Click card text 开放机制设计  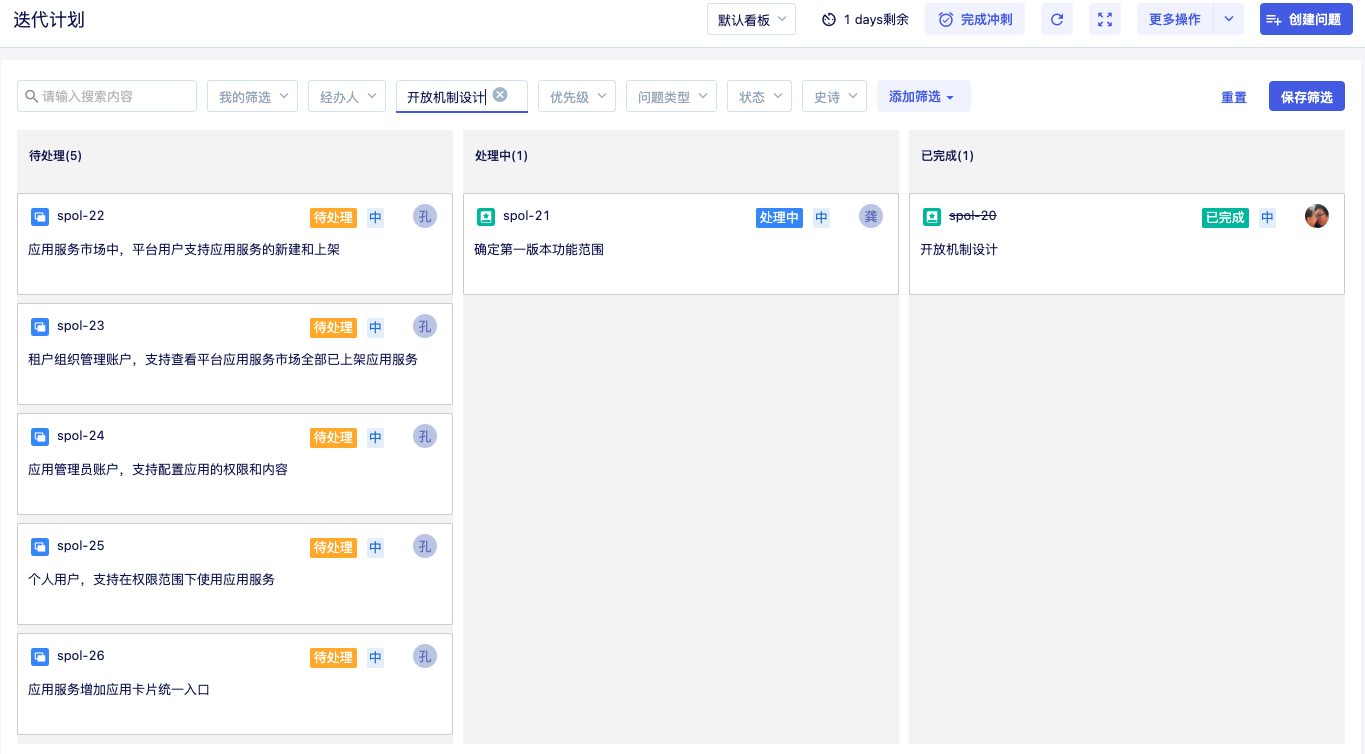coord(959,249)
